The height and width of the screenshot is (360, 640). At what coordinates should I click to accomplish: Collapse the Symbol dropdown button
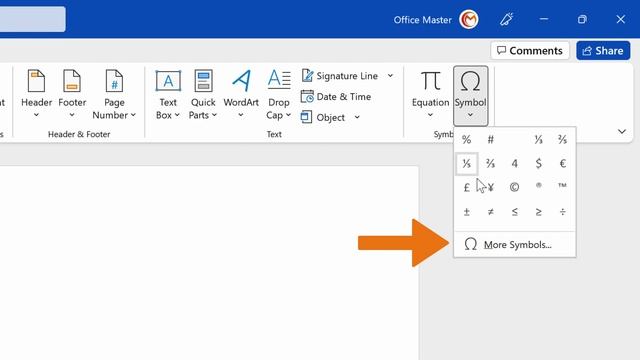pos(471,96)
